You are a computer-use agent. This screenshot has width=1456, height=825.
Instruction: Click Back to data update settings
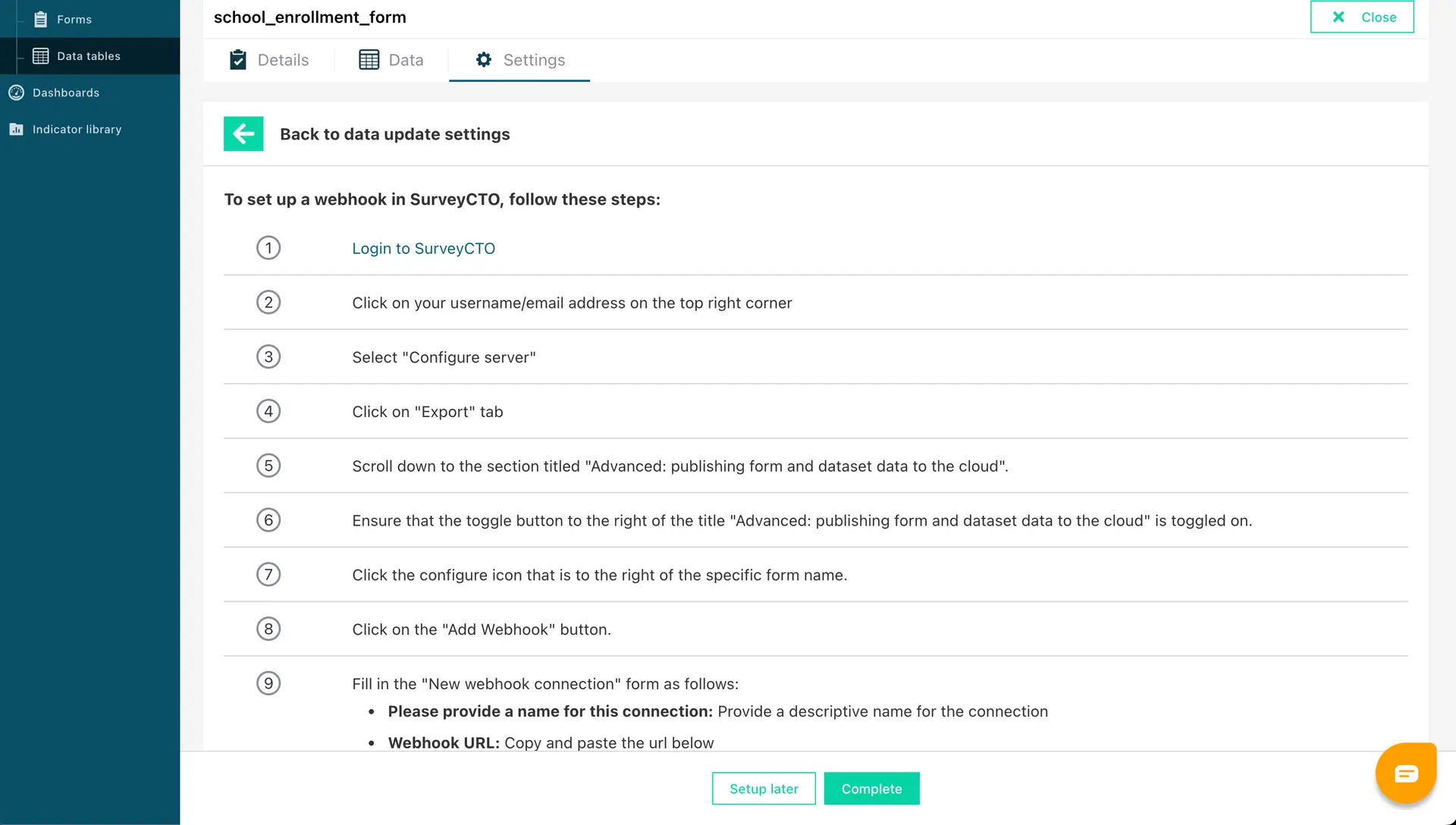click(395, 133)
